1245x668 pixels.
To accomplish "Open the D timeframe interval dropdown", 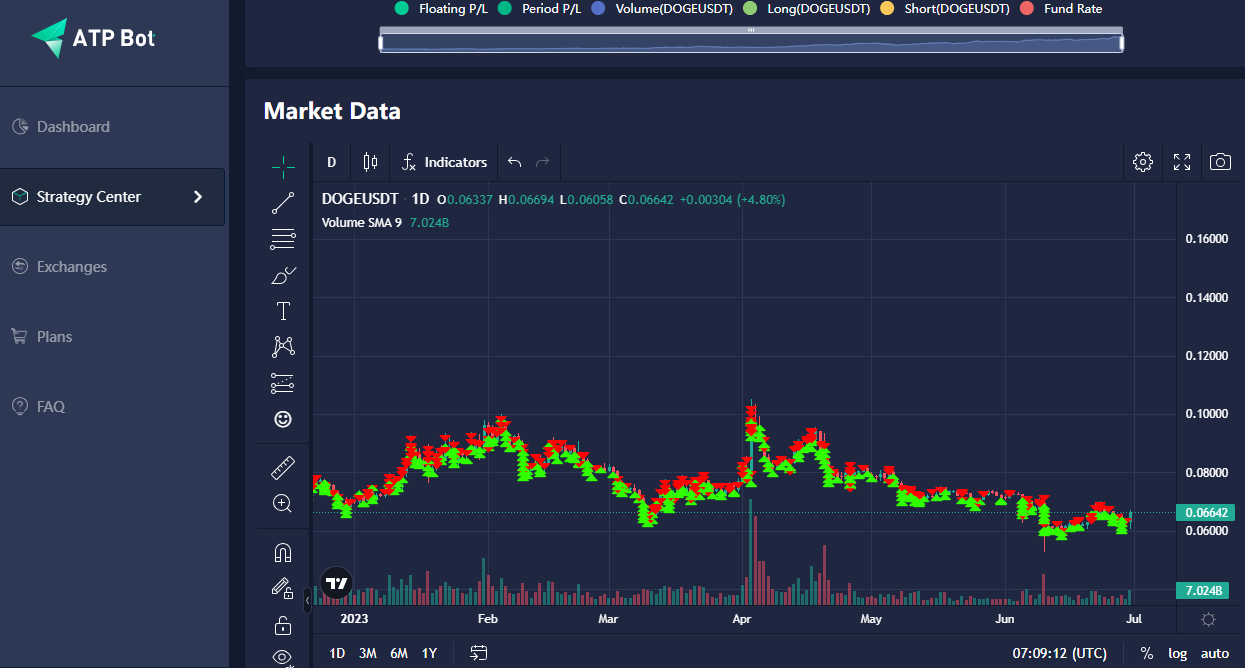I will 331,162.
